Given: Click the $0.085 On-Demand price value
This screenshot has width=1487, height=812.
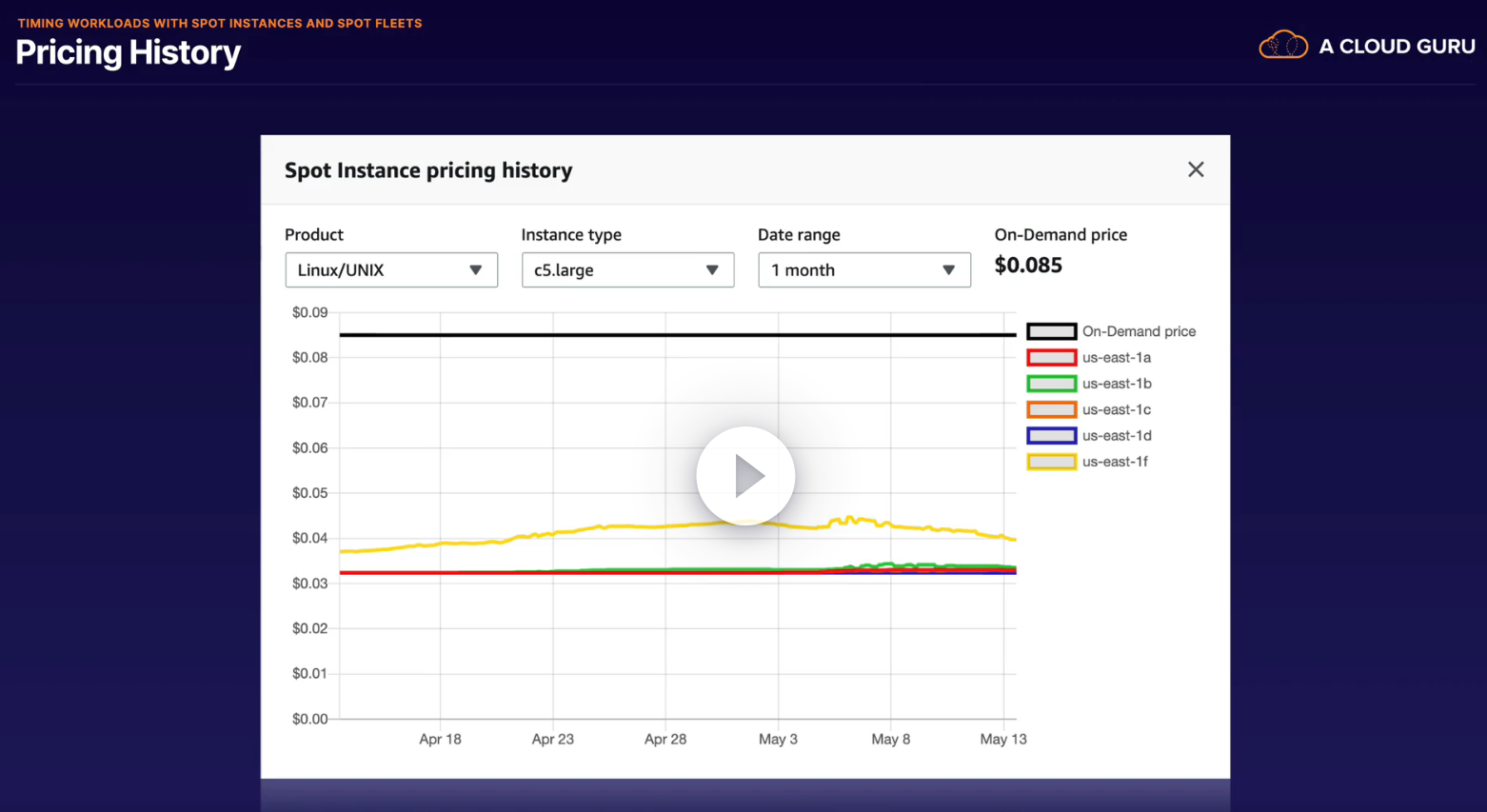Looking at the screenshot, I should (x=1028, y=266).
